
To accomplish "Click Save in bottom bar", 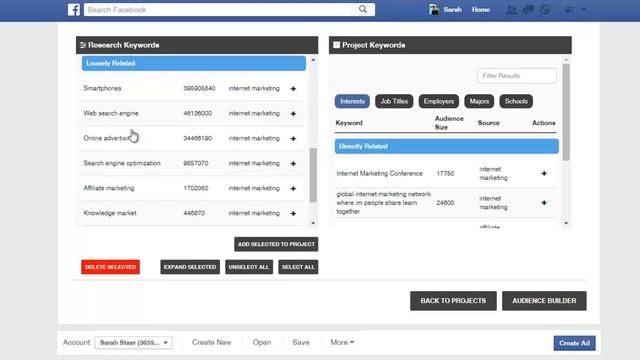I will (301, 342).
